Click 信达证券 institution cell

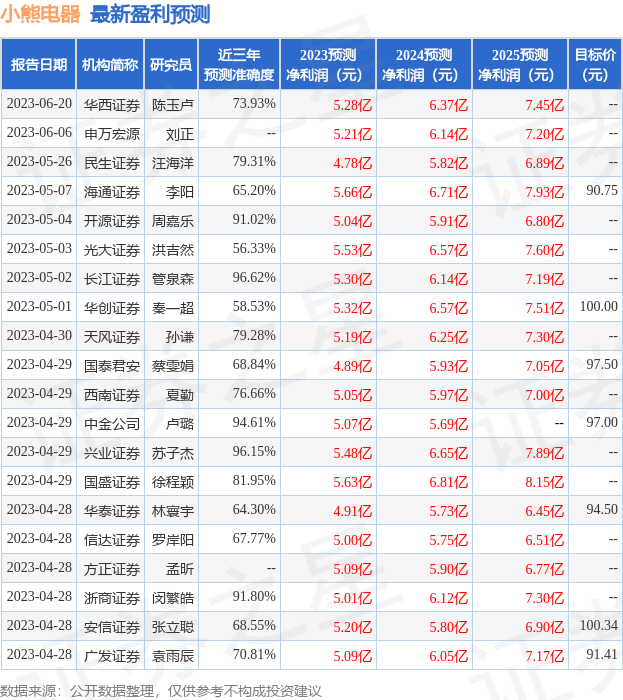coord(112,540)
